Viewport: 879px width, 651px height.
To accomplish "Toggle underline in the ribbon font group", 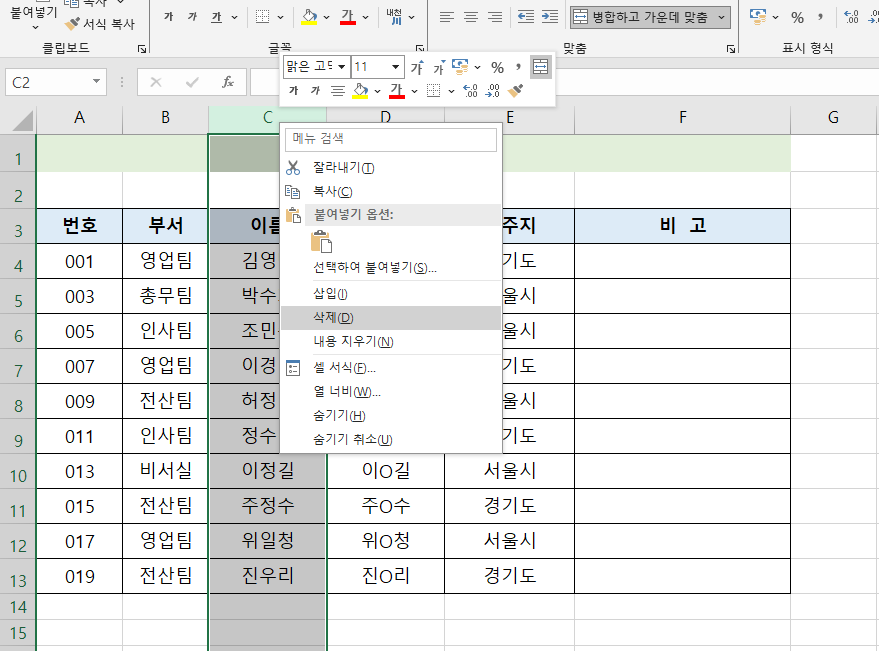I will point(217,17).
